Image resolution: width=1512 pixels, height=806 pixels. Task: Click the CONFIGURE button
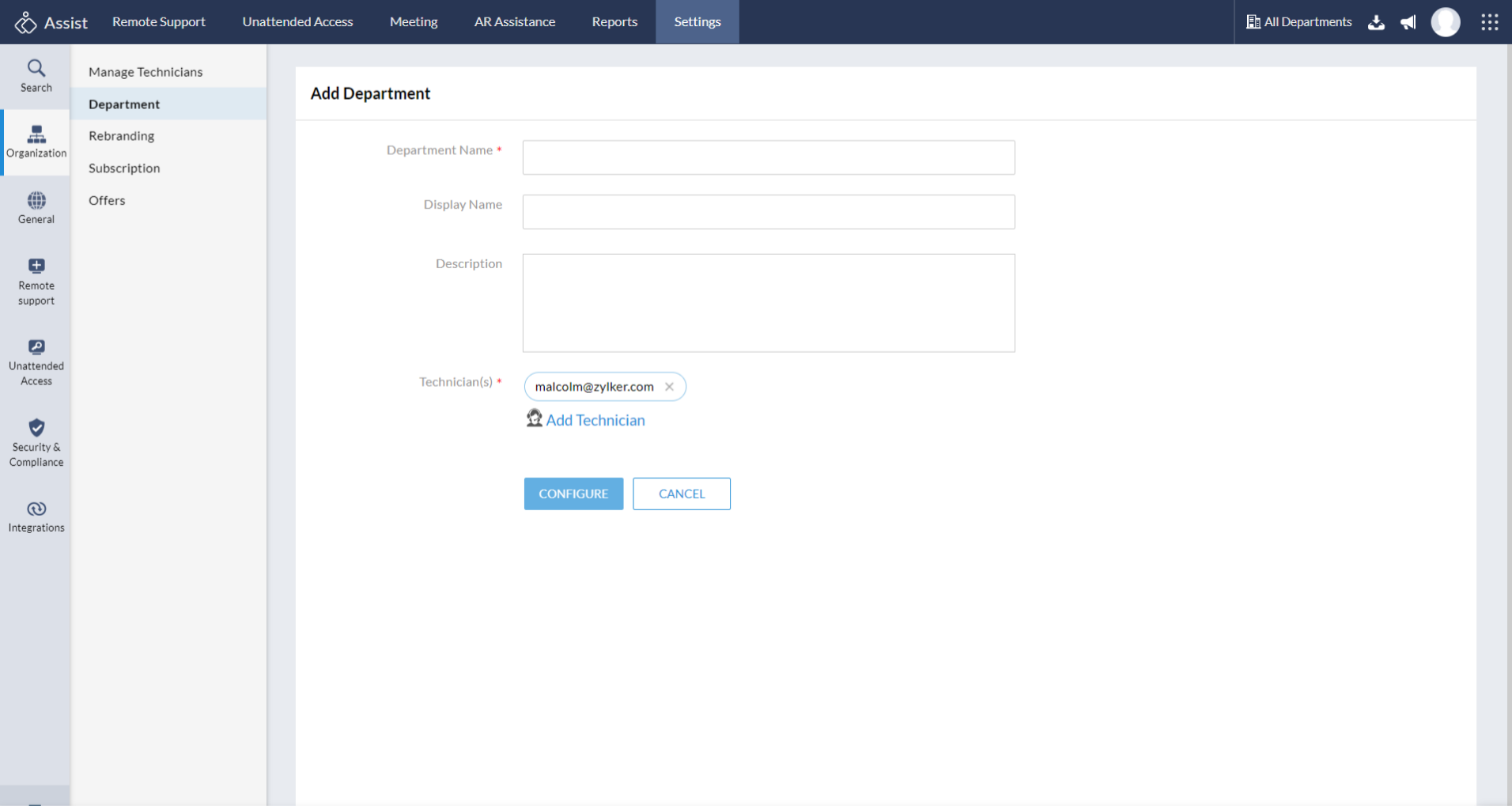pyautogui.click(x=573, y=494)
